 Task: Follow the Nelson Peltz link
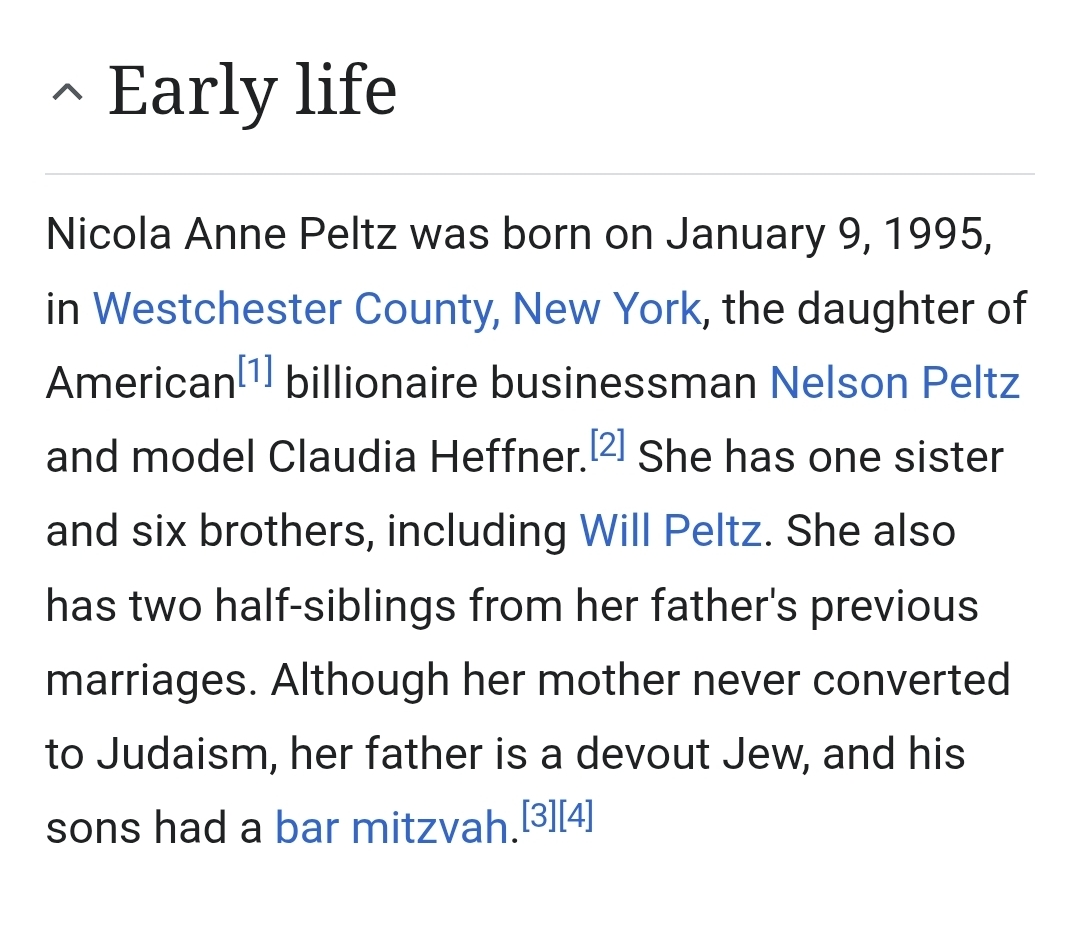(894, 383)
